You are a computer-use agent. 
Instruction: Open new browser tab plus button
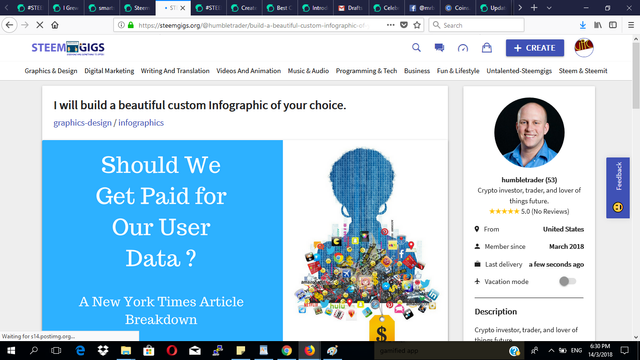point(534,8)
